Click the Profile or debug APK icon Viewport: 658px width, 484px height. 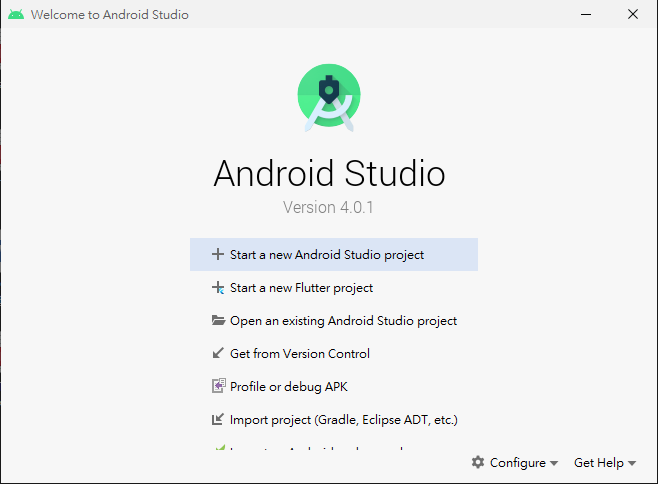tap(218, 386)
